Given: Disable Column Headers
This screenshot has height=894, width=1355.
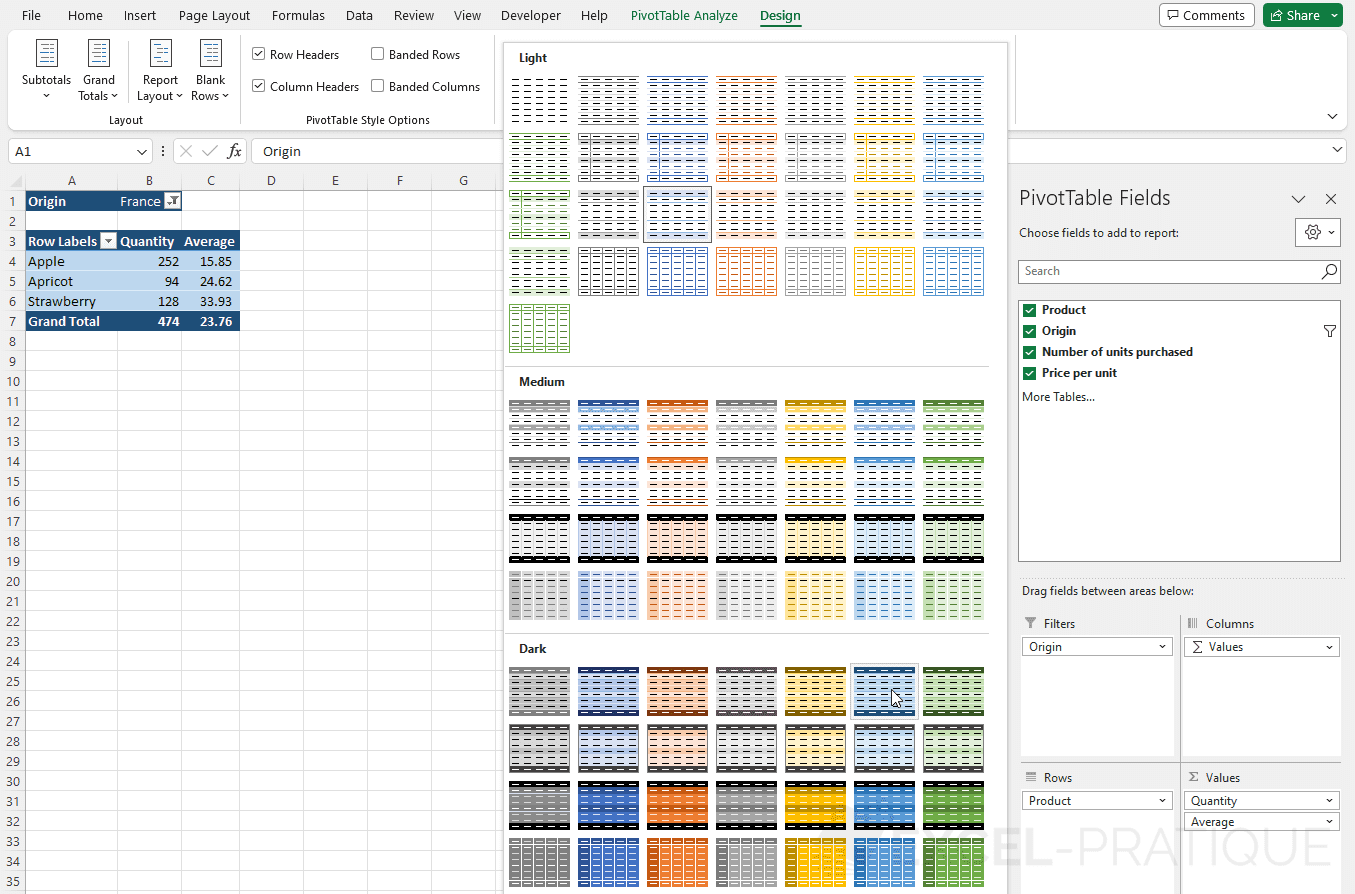Looking at the screenshot, I should [258, 86].
